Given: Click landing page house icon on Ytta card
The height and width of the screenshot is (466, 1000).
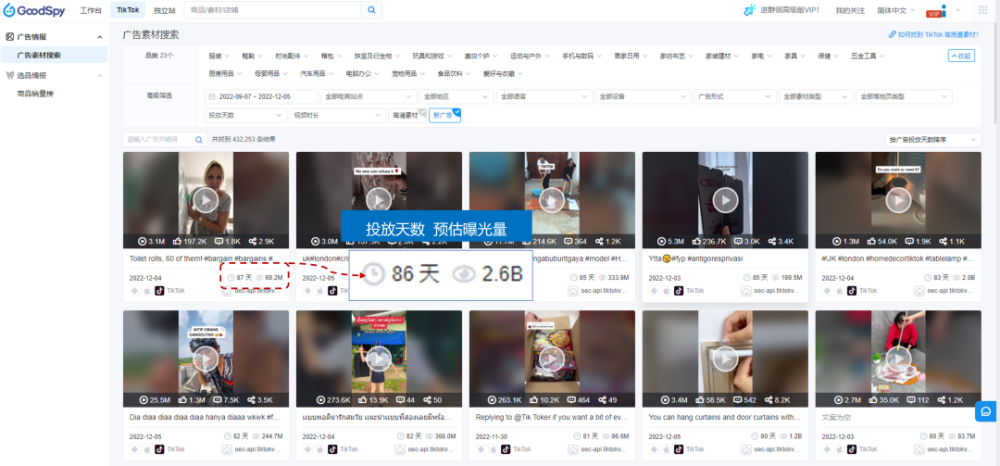Looking at the screenshot, I should coord(746,290).
